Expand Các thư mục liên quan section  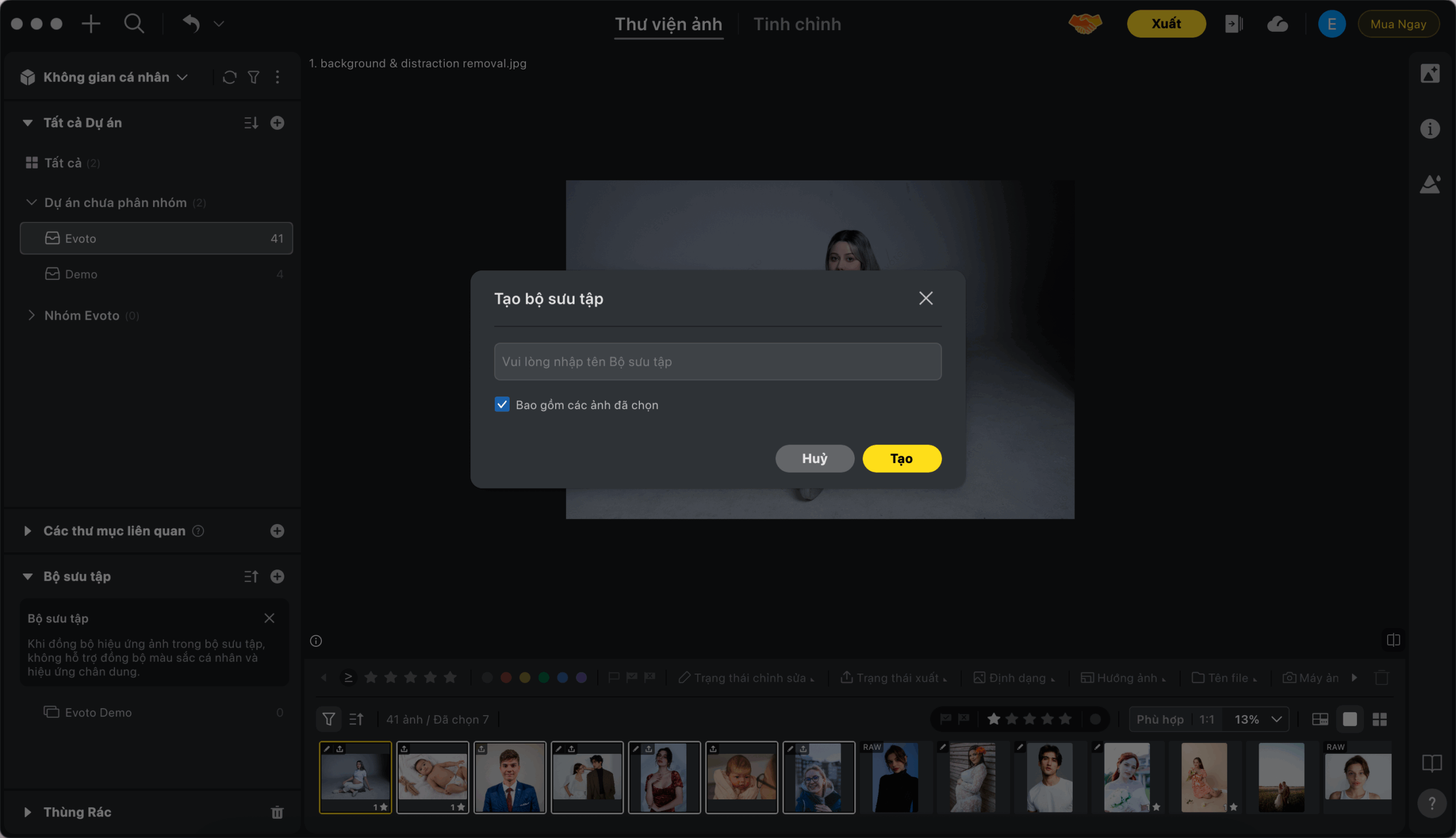28,531
